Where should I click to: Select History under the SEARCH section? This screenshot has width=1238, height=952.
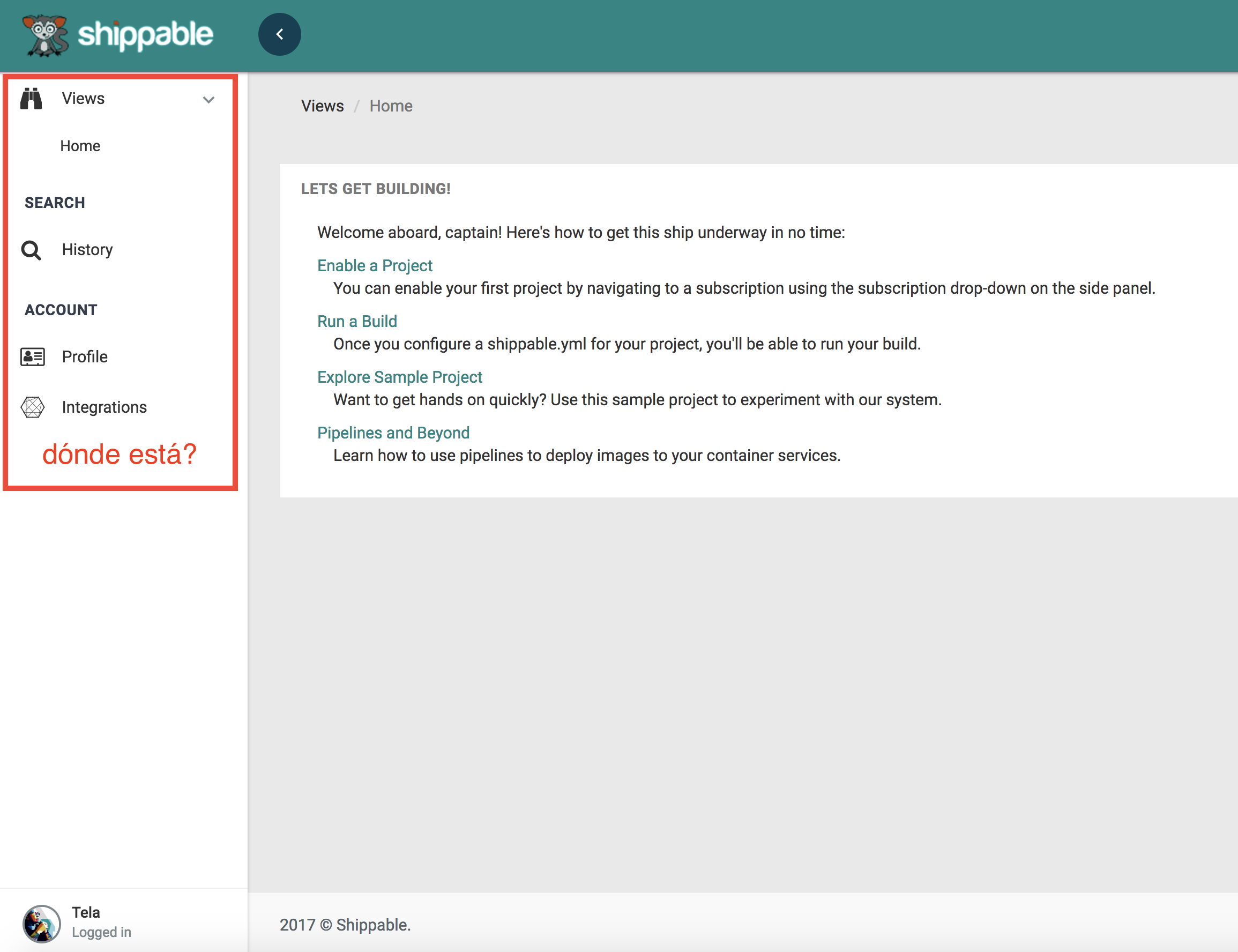[x=87, y=249]
